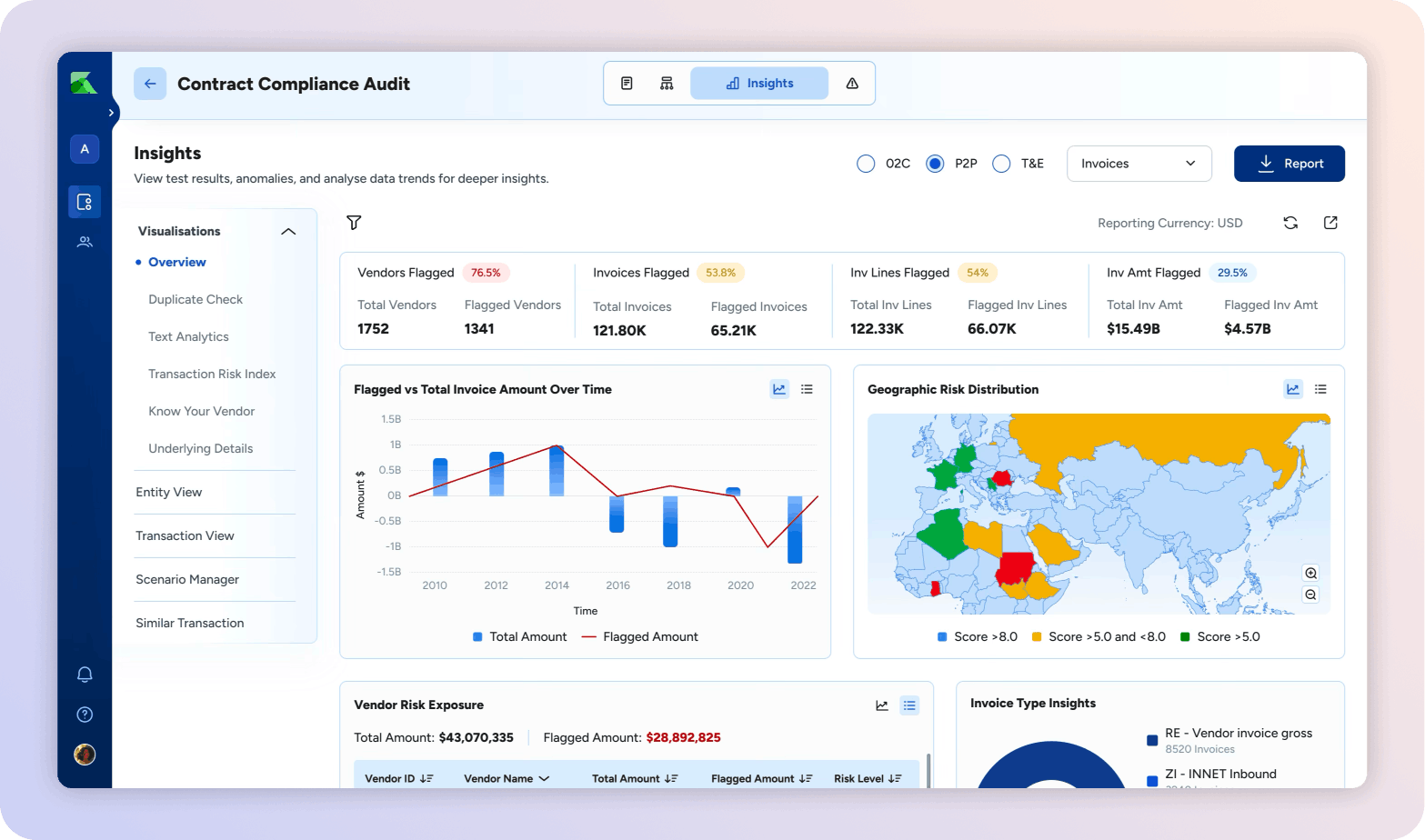Switch Geographic Risk Distribution to list view

click(1320, 389)
